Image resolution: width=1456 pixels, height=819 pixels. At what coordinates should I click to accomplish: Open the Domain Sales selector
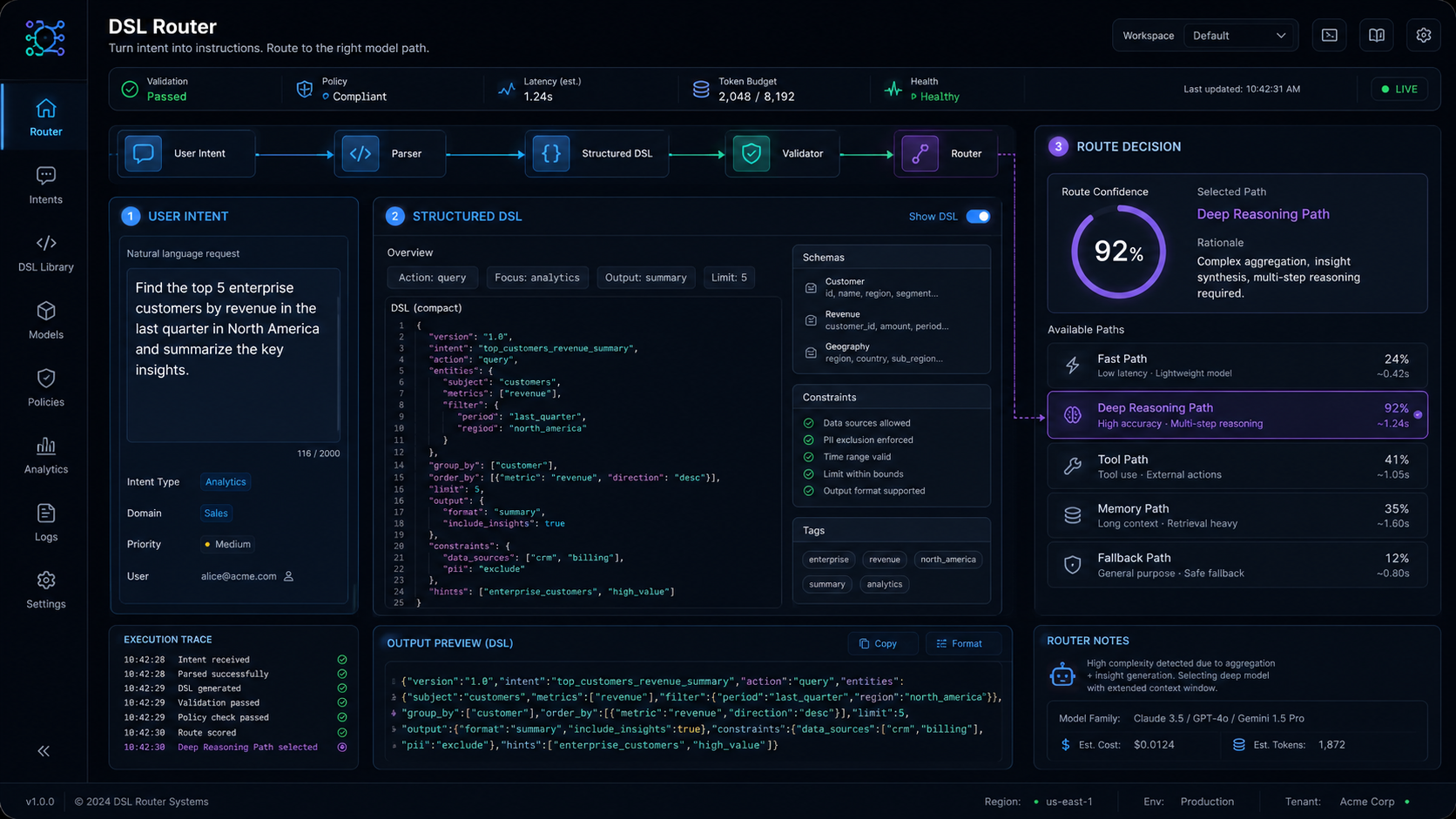216,514
